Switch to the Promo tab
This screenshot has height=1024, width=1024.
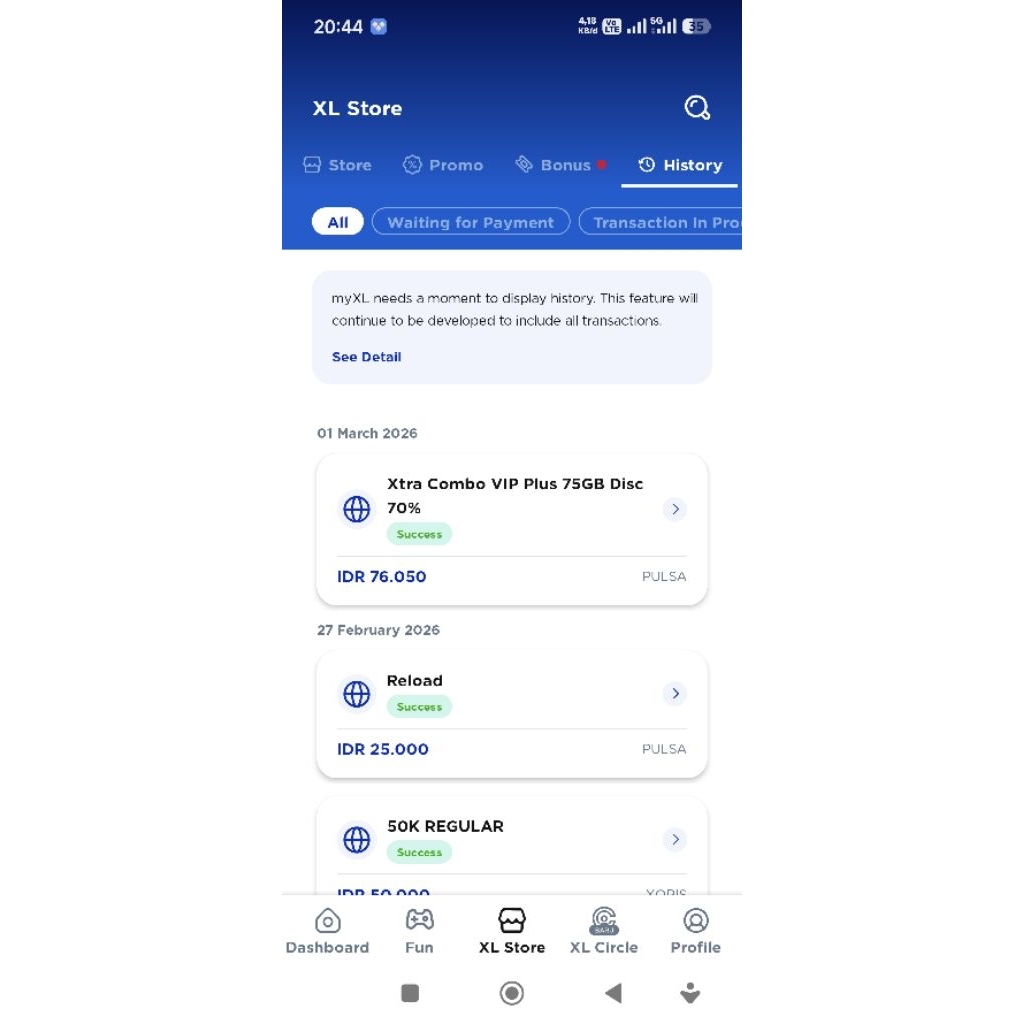click(443, 165)
